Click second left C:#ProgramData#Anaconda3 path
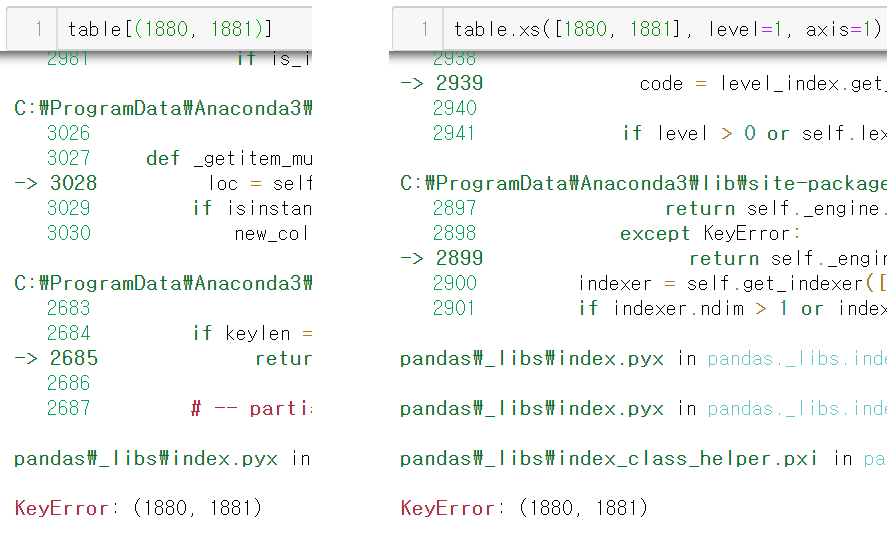 [x=163, y=283]
